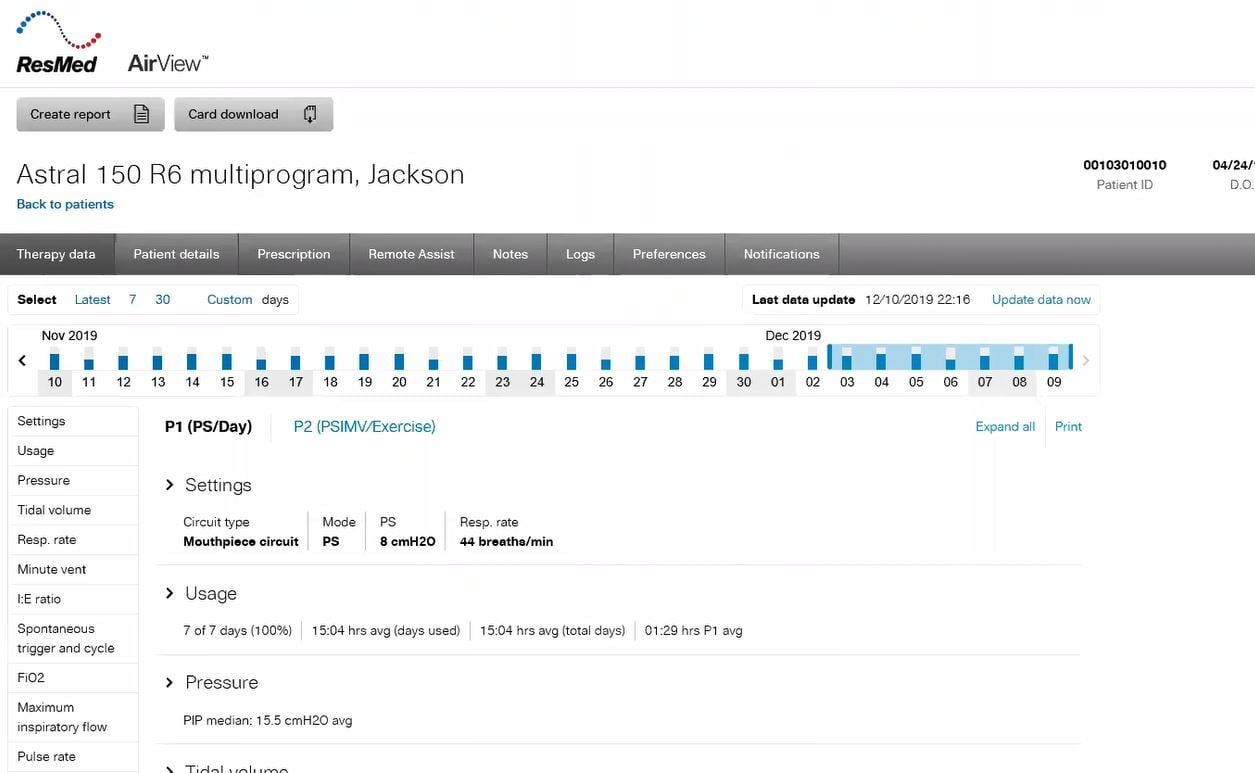The image size is (1255, 773).
Task: Click Back to patients link
Action: (65, 204)
